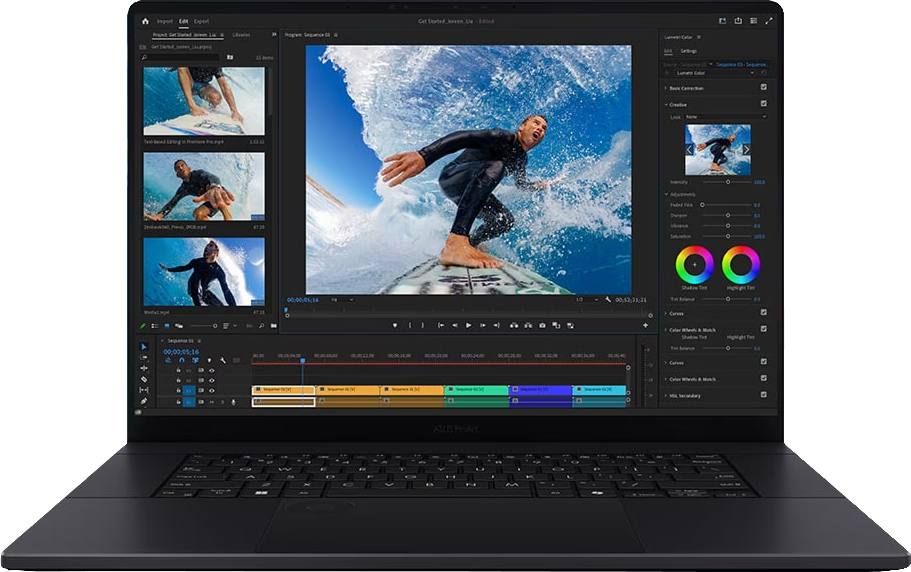Screen dimensions: 911x572
Task: Click the timeline timecode 00;00;05;16
Action: [x=181, y=352]
